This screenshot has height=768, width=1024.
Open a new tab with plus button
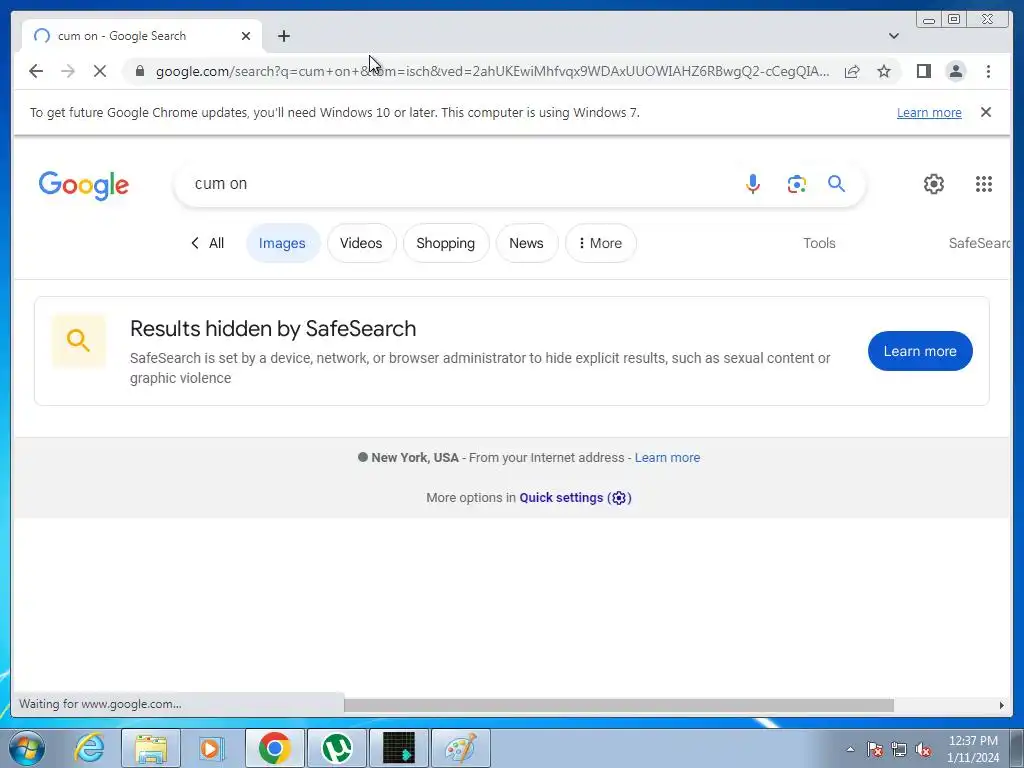click(x=283, y=36)
